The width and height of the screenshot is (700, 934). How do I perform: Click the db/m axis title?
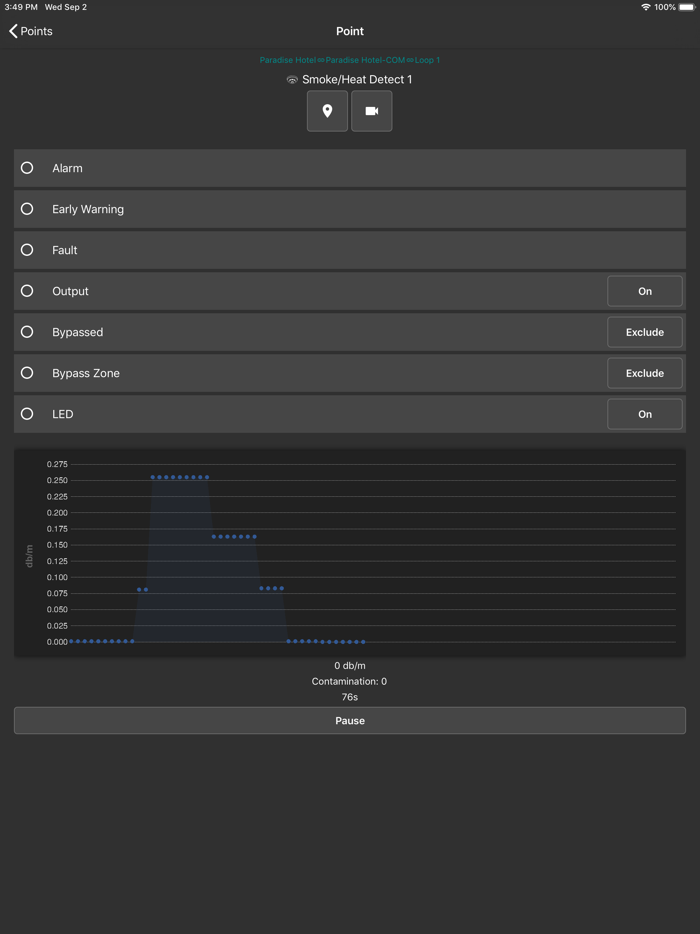click(30, 555)
